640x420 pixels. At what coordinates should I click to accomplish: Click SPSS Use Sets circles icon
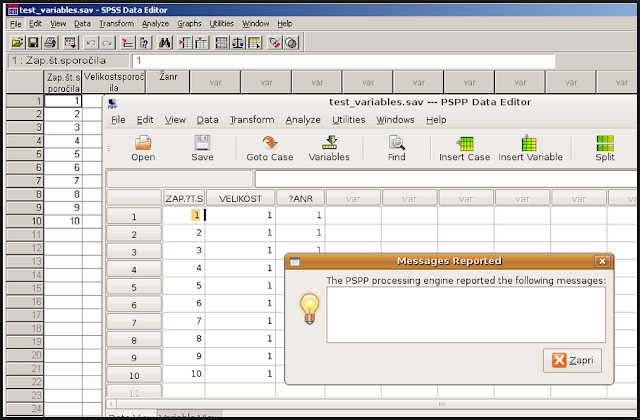coord(291,42)
